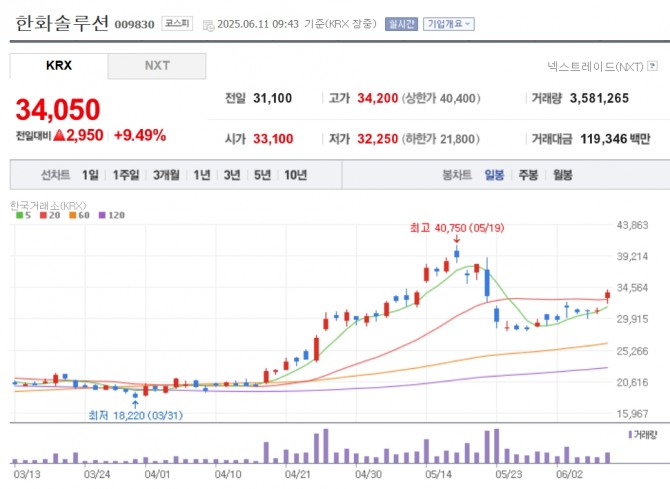Click the 거래량 volume legend

pos(643,435)
